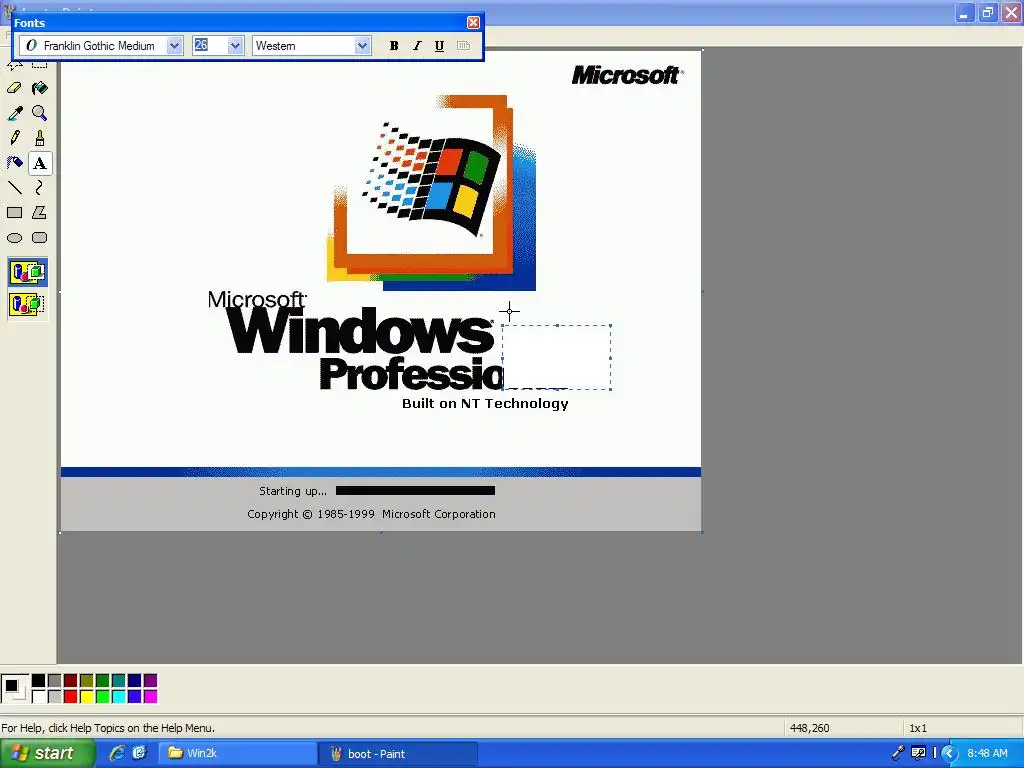
Task: Click the microphone icon in the system tray
Action: coord(898,753)
